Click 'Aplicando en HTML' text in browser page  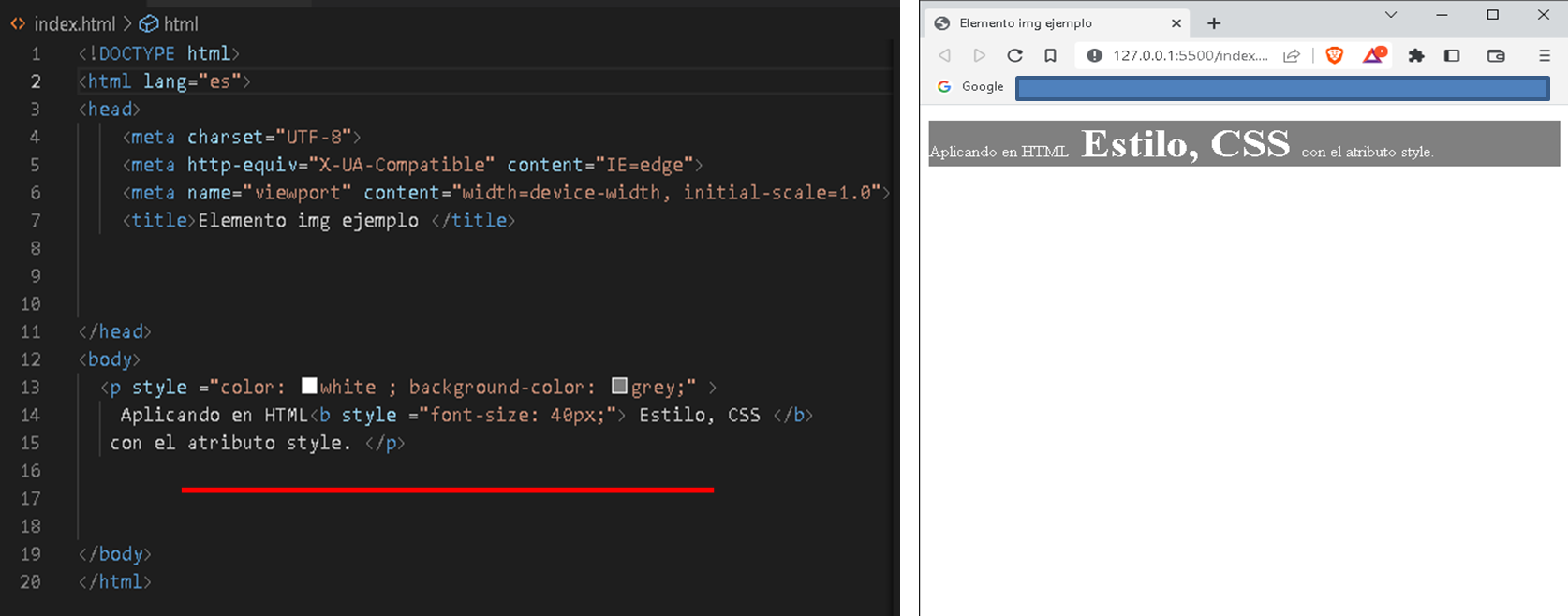[x=998, y=152]
